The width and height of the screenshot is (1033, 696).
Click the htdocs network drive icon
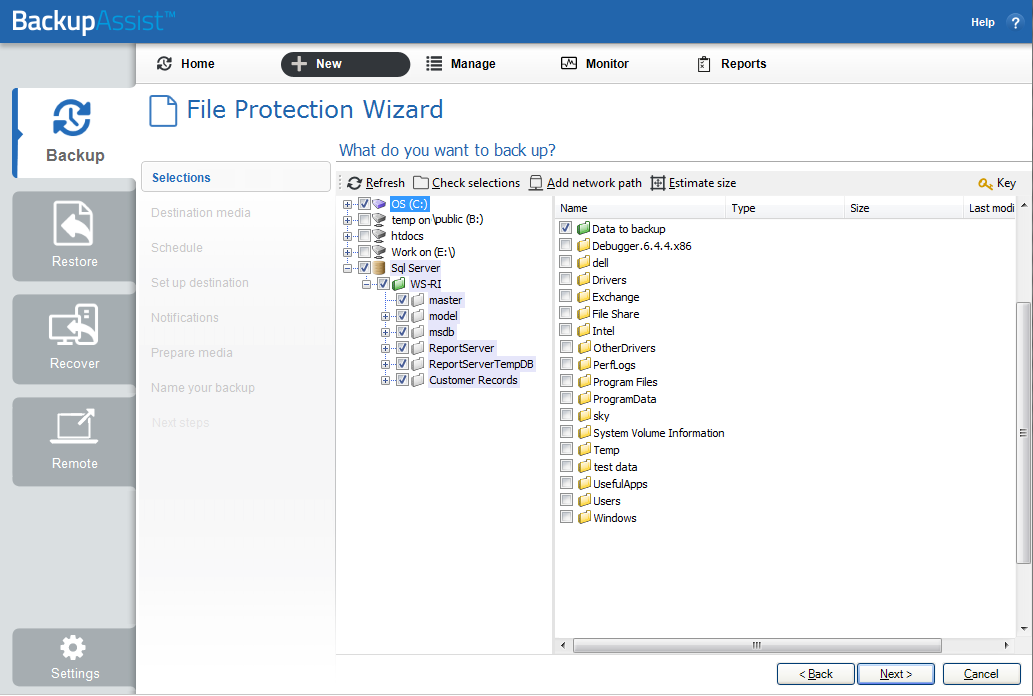(x=379, y=235)
